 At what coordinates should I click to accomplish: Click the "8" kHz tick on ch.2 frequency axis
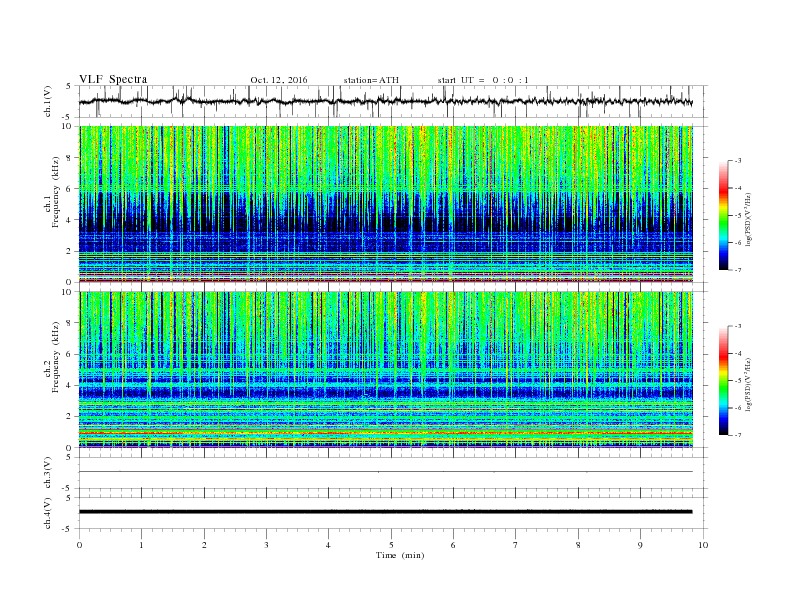tap(70, 323)
